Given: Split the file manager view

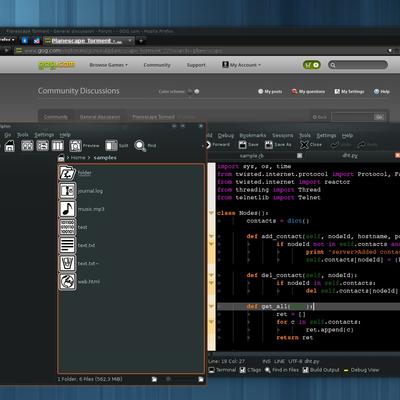Looking at the screenshot, I should pyautogui.click(x=117, y=146).
